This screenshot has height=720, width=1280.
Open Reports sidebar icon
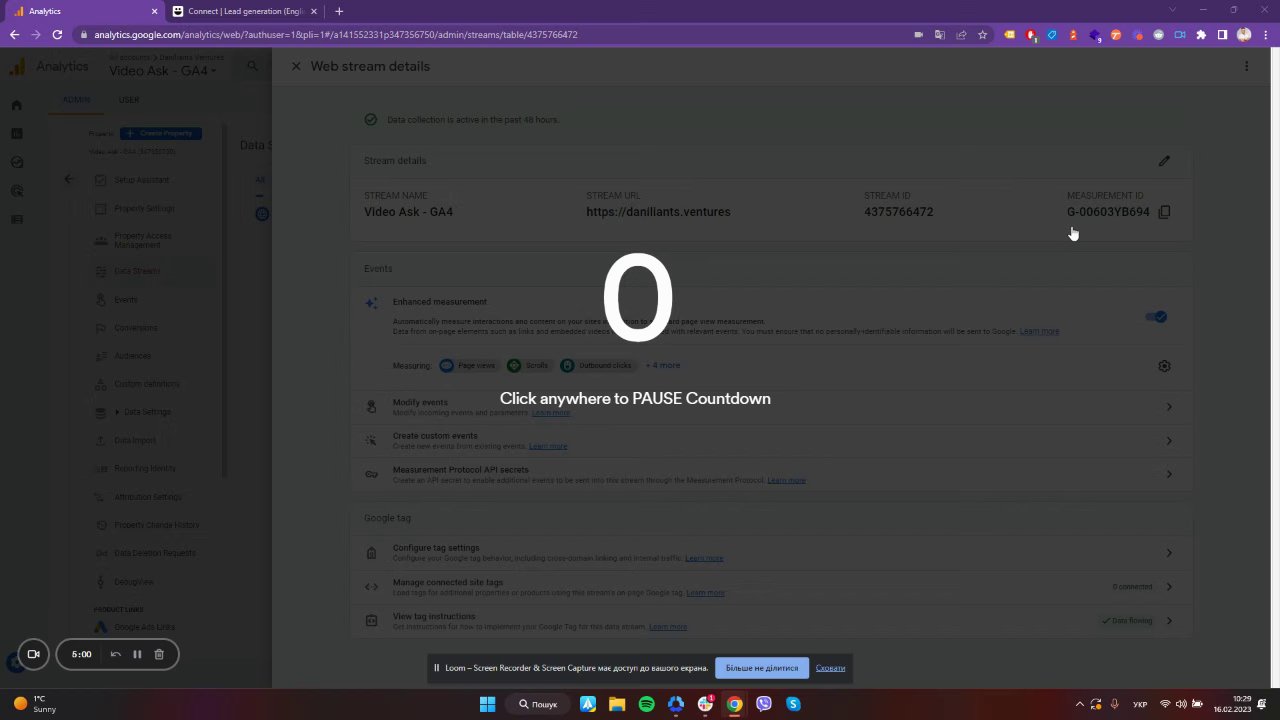click(16, 133)
